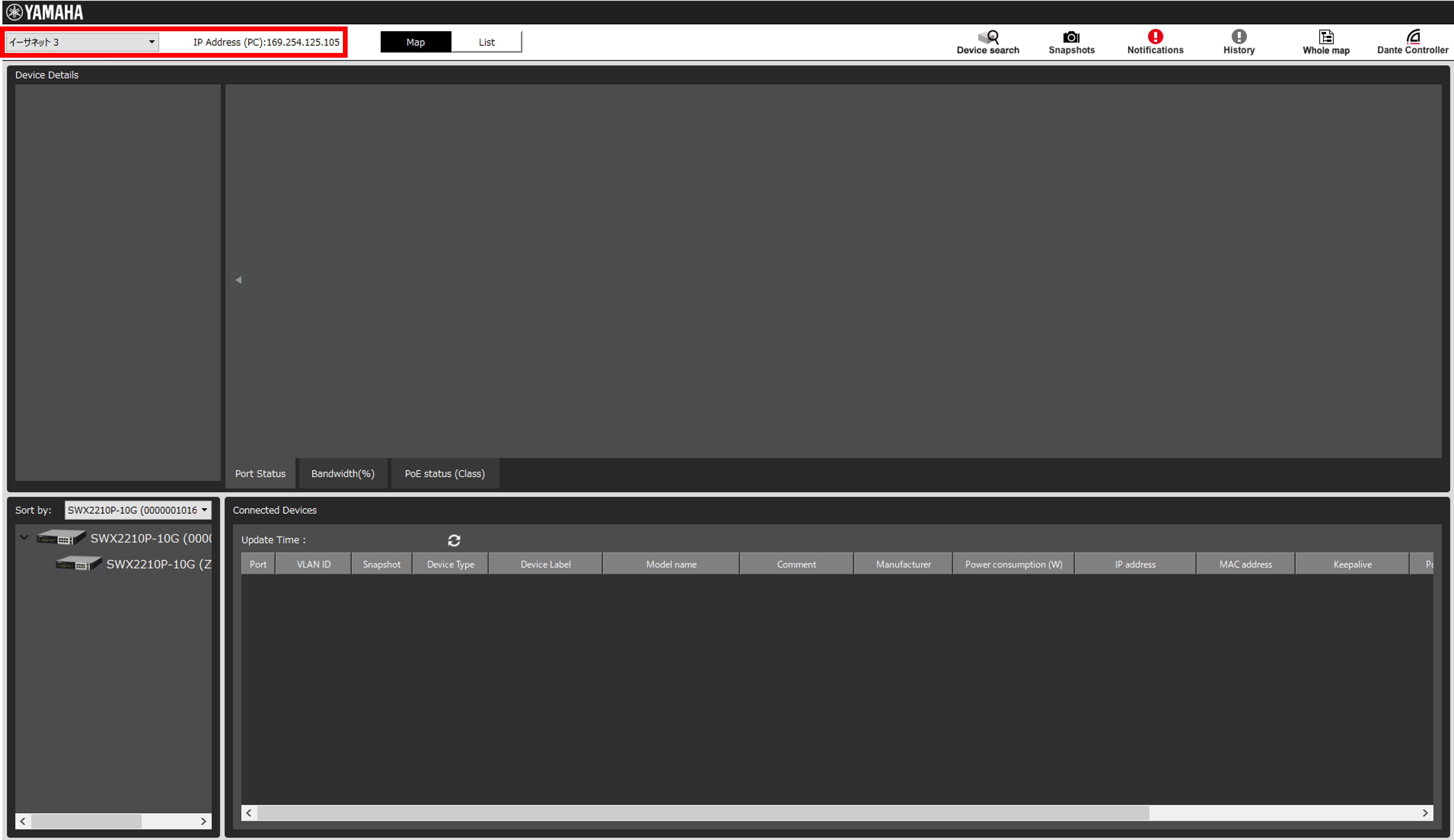This screenshot has height=840, width=1454.
Task: Launch Dante Controller
Action: (1412, 42)
